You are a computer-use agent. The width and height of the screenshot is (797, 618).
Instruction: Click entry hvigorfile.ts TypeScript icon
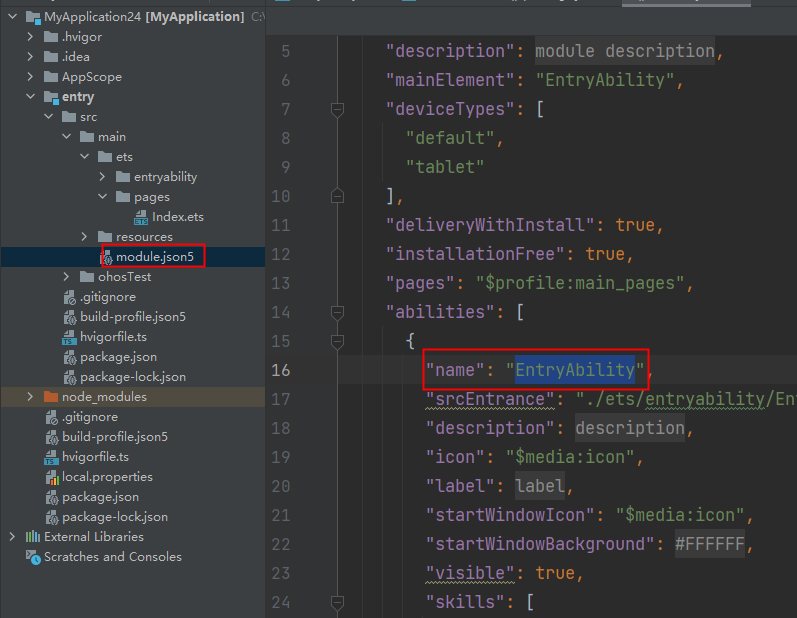[69, 337]
